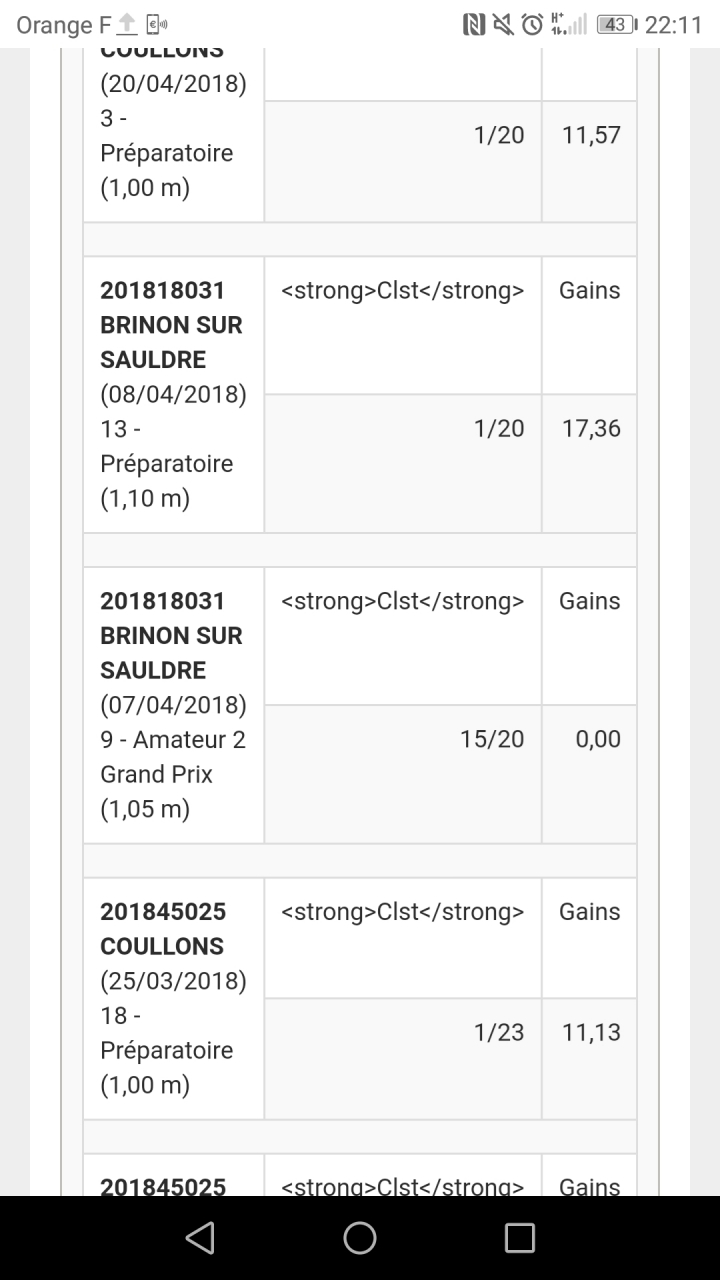Screen dimensions: 720x1280
Task: Tap the Android back navigation button
Action: 200,1238
